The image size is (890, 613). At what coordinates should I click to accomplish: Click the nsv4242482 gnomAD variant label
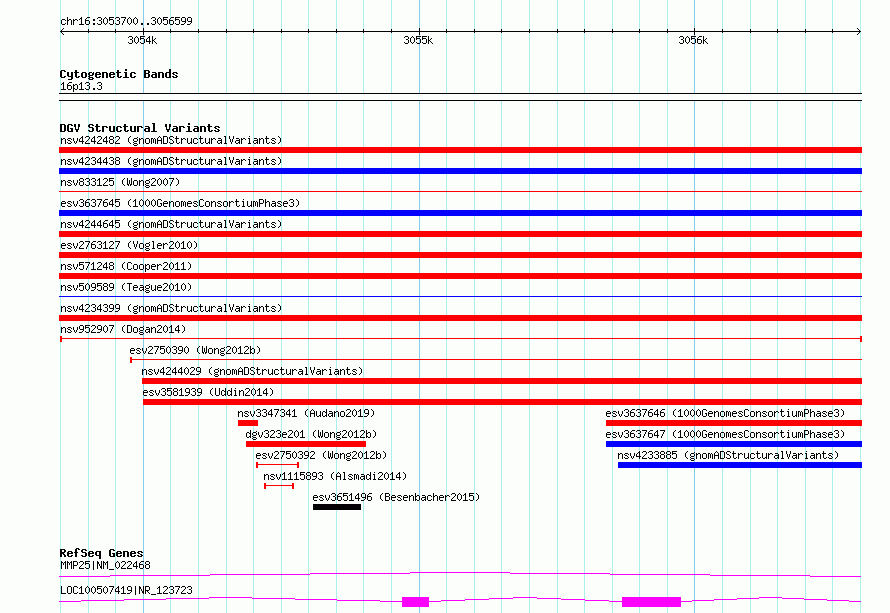(171, 140)
